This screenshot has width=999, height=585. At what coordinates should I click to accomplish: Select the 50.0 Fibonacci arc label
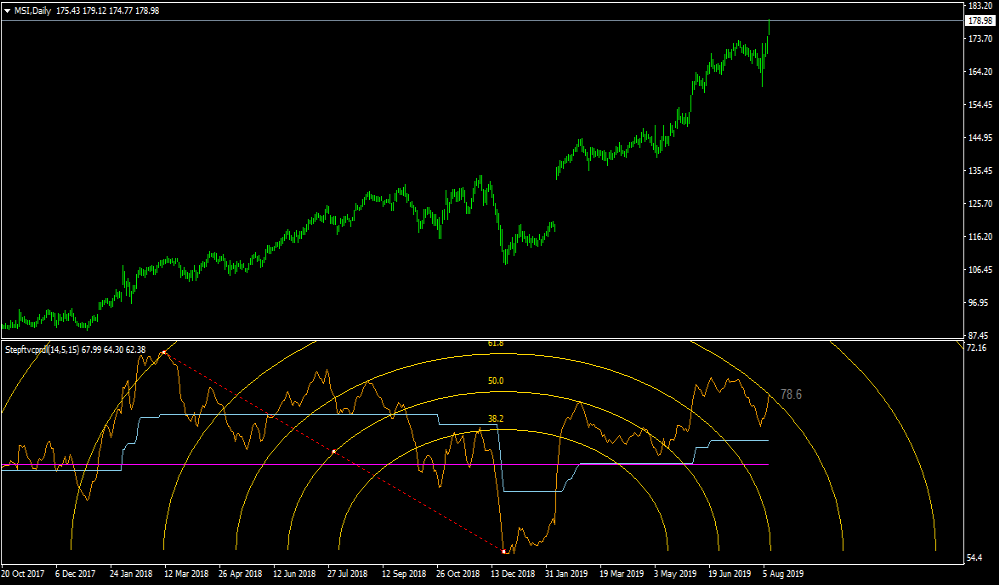(495, 381)
